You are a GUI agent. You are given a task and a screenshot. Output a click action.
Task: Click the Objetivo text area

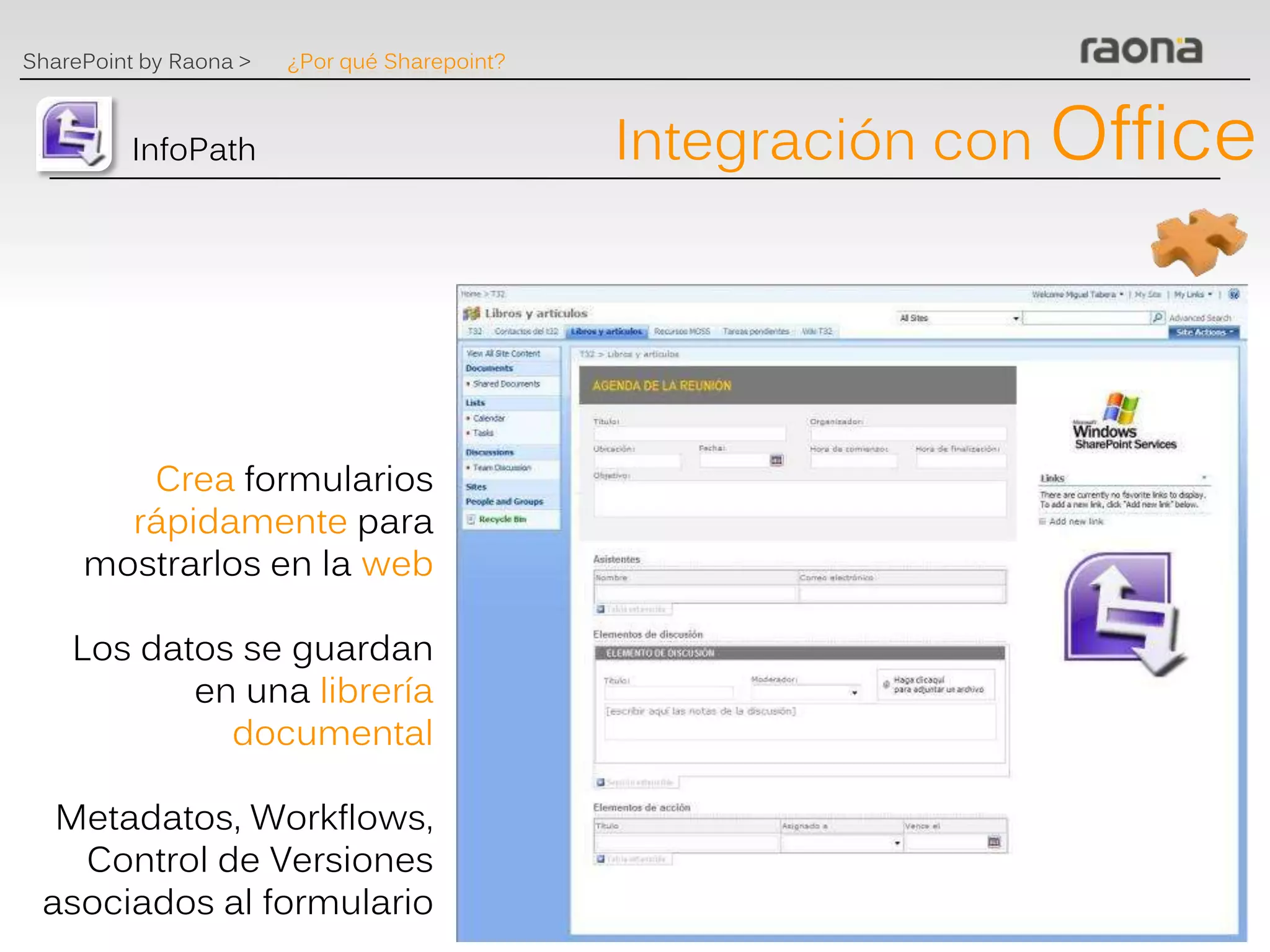pos(800,499)
